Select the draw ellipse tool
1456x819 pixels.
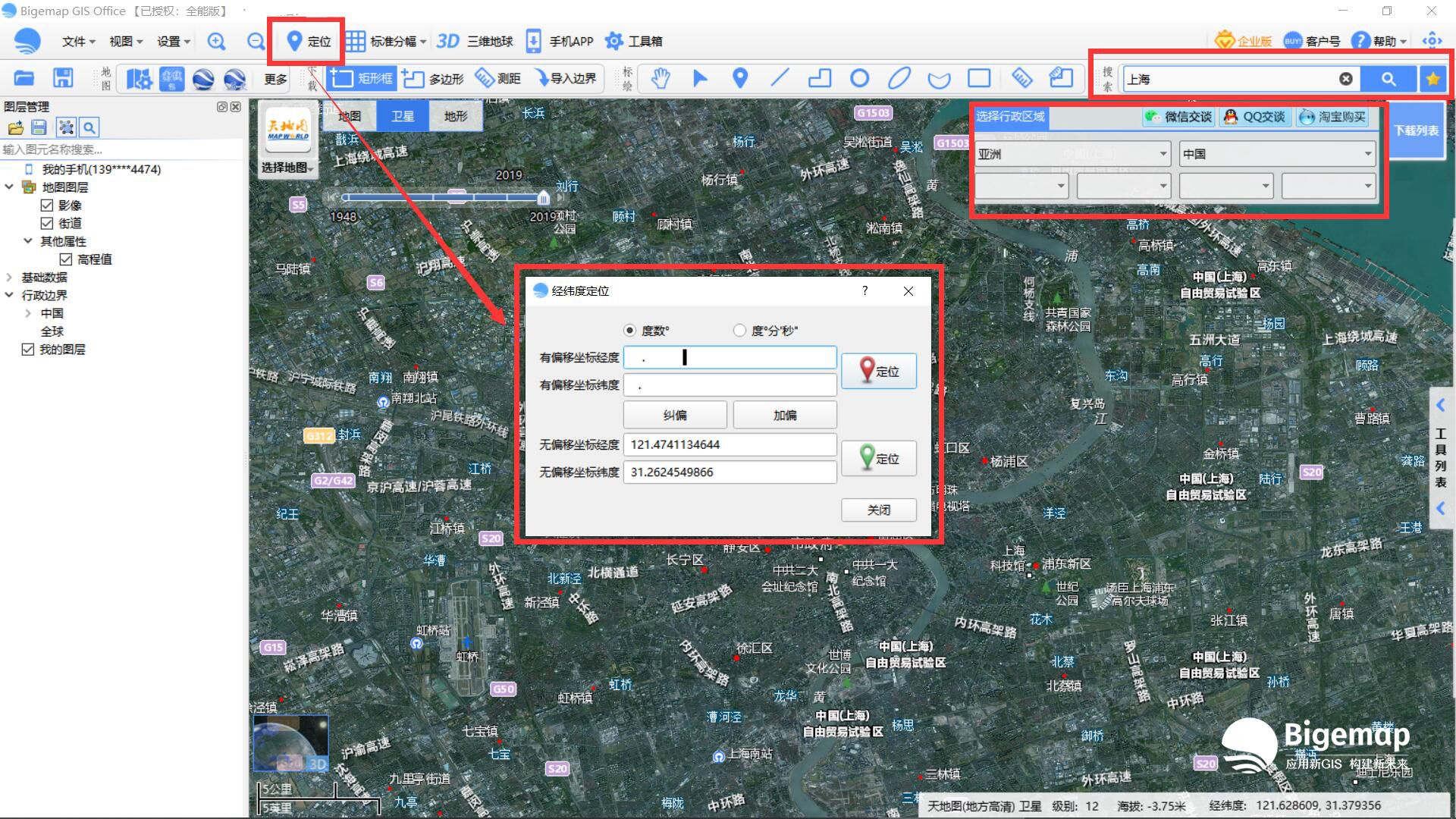pyautogui.click(x=899, y=78)
